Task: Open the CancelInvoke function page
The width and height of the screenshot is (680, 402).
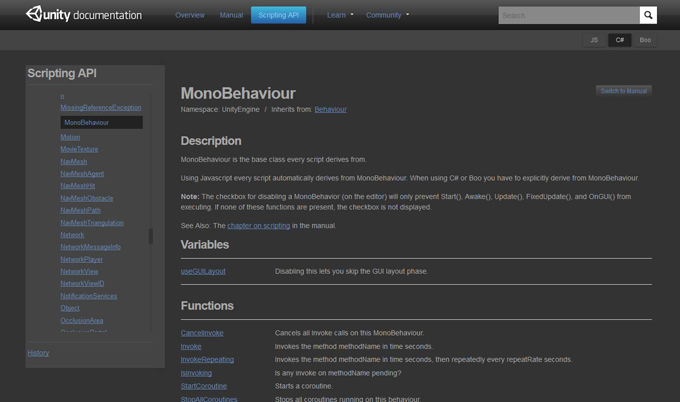Action: point(202,333)
